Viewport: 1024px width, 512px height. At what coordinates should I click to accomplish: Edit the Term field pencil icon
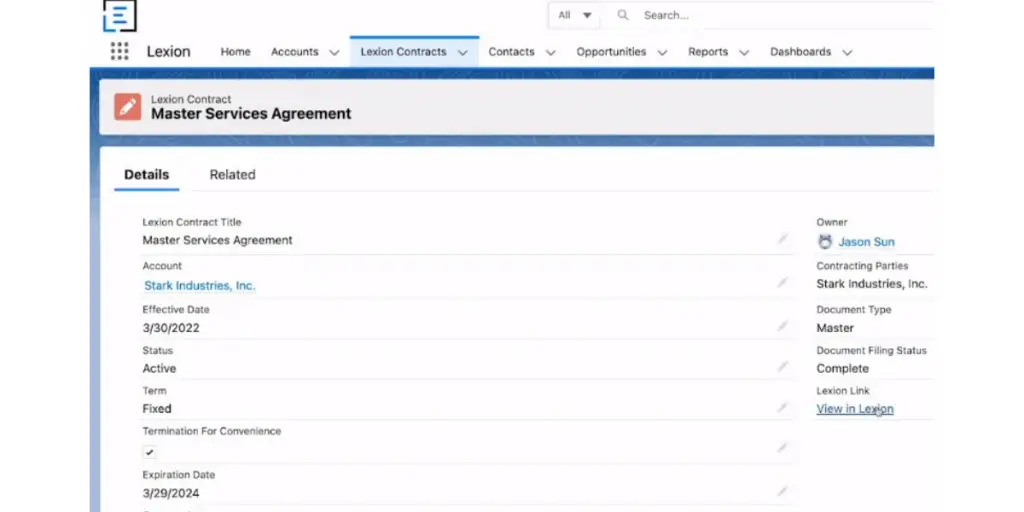click(x=782, y=408)
